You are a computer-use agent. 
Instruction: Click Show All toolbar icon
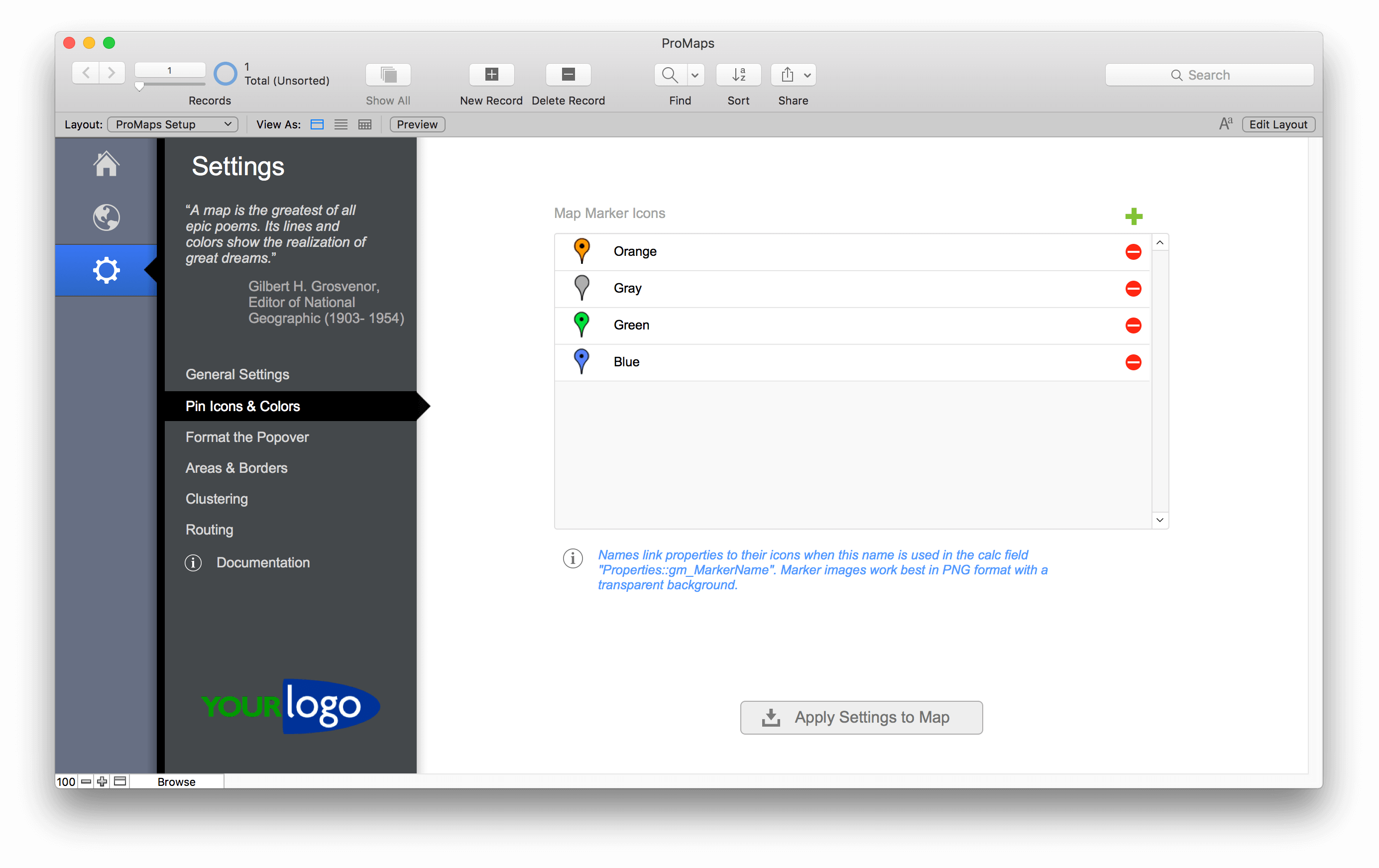[x=388, y=75]
